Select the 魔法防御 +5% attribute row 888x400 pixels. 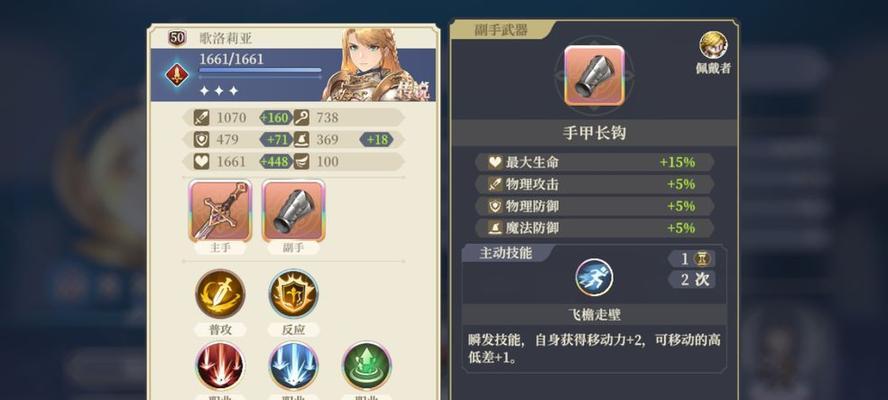pyautogui.click(x=594, y=228)
